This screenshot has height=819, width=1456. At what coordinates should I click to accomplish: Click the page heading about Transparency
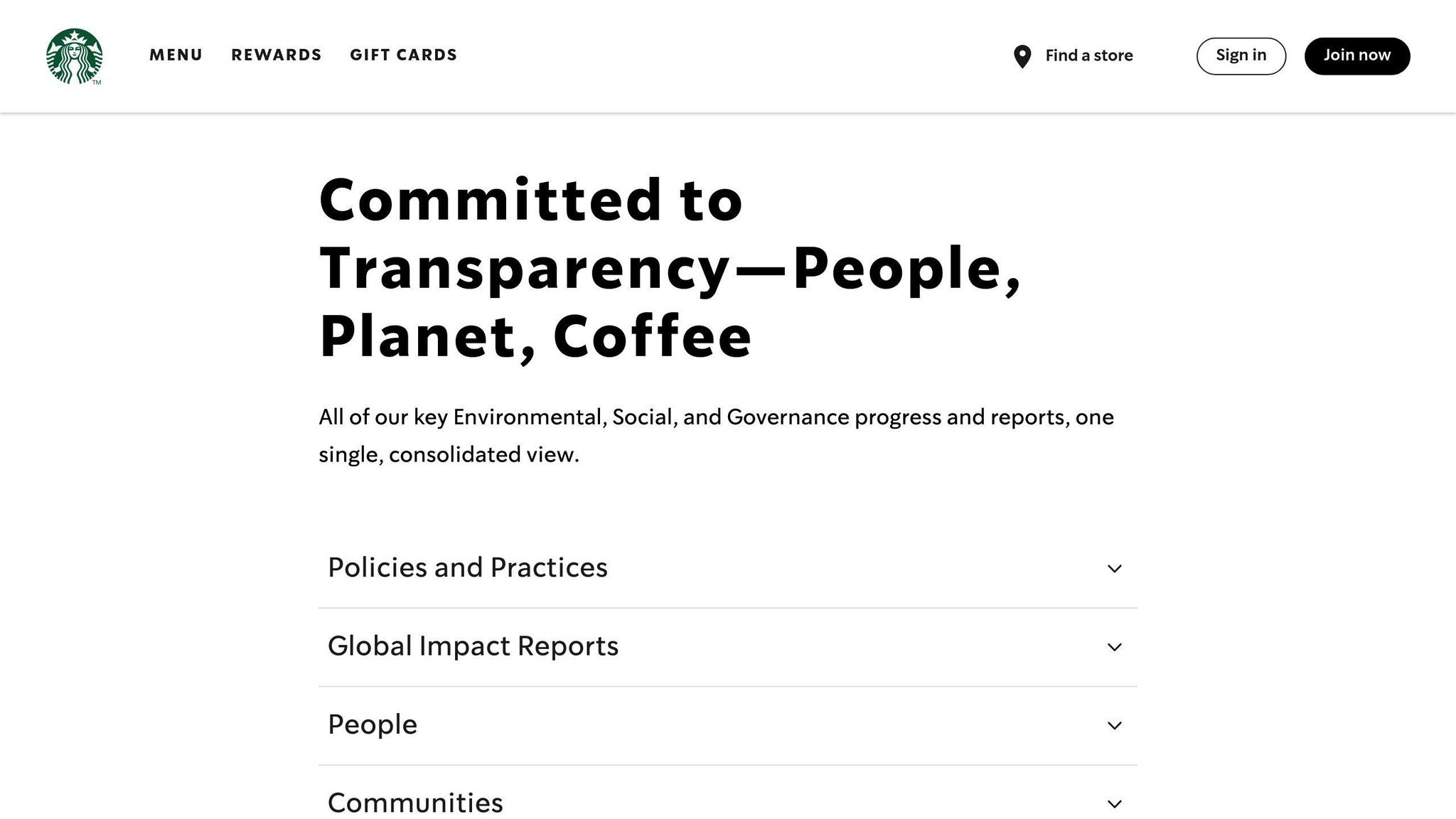[x=670, y=268]
